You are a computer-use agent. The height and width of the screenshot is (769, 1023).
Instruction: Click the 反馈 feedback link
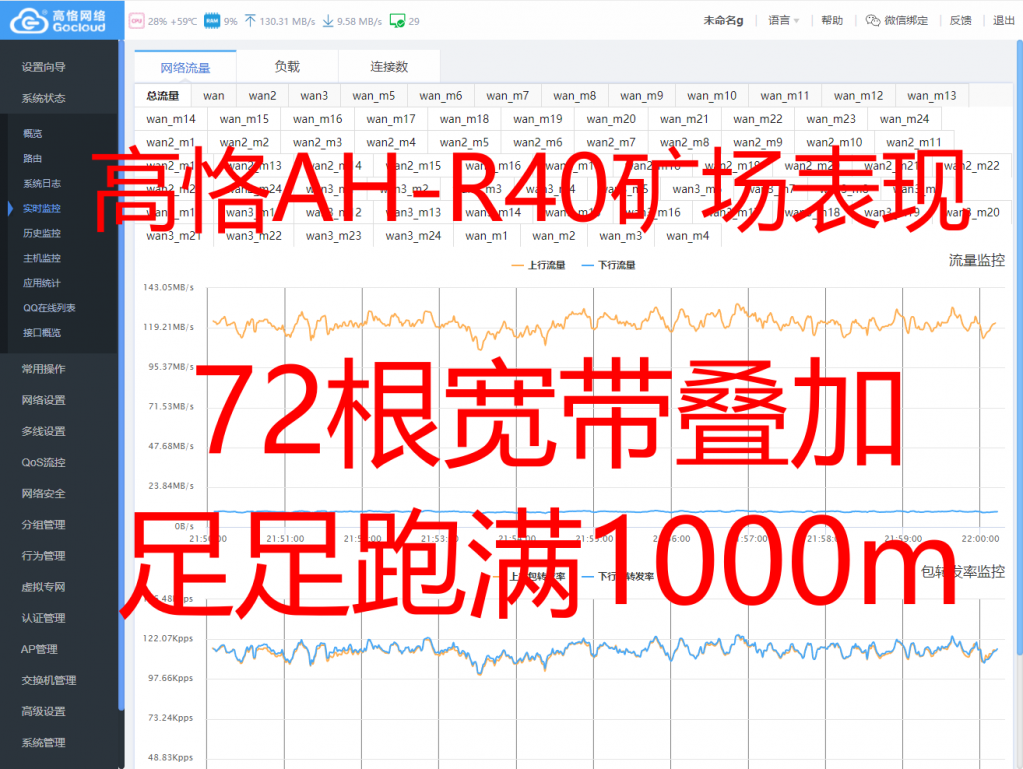tap(960, 20)
